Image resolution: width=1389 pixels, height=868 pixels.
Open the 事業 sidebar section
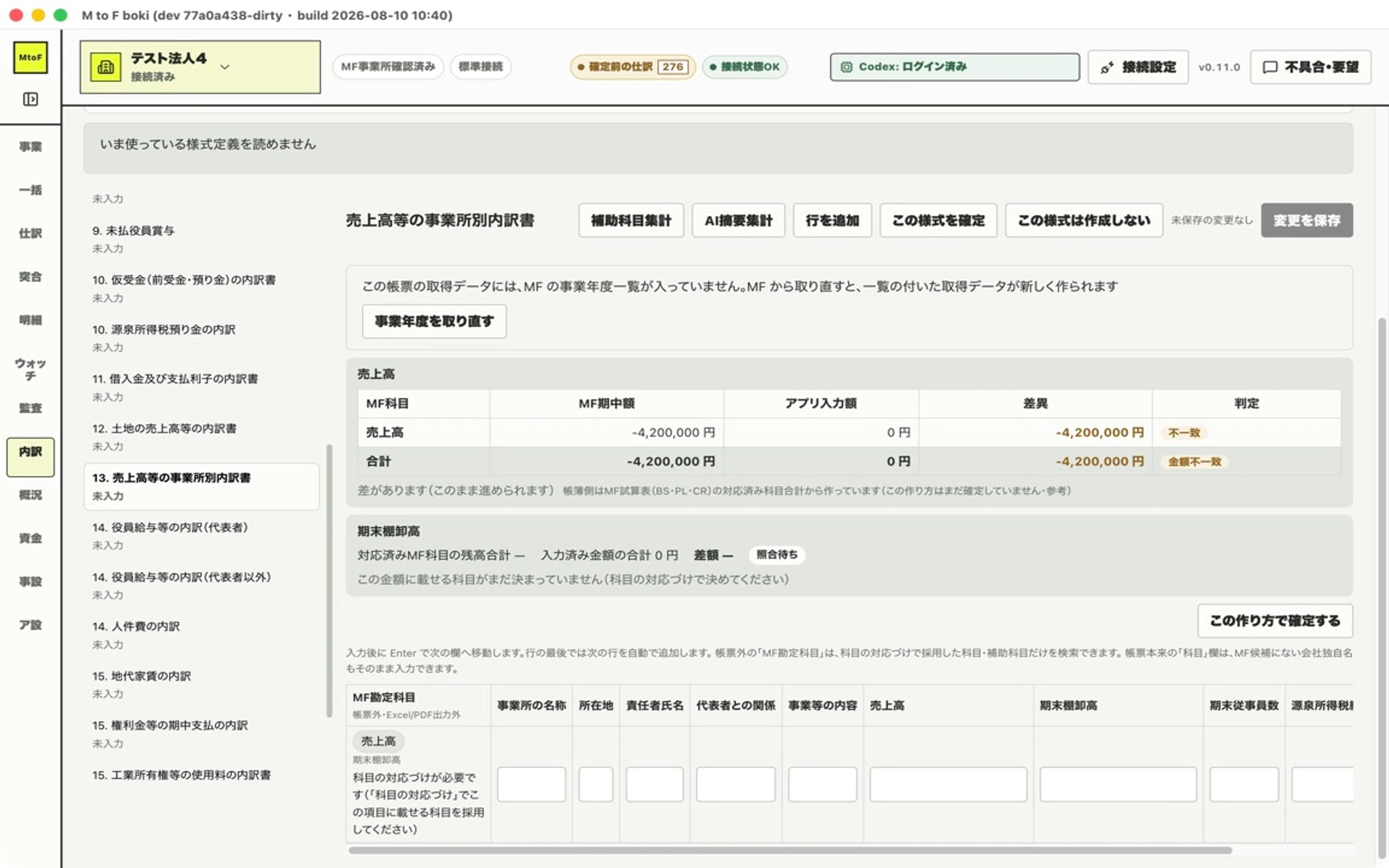pyautogui.click(x=30, y=147)
